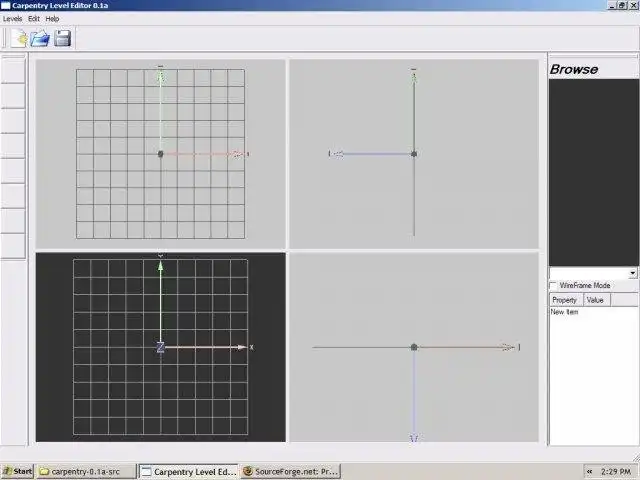Expand the dropdown below the Browse preview
The image size is (640, 480).
[x=632, y=273]
